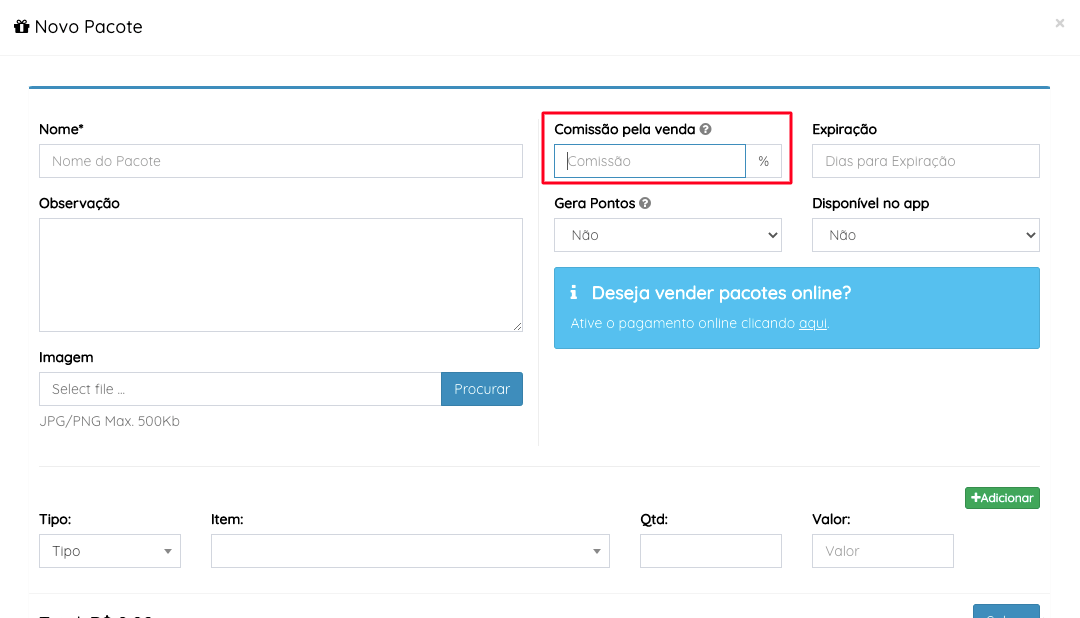This screenshot has height=618, width=1080.
Task: Click the help icon next to Gera Pontos
Action: pos(645,203)
